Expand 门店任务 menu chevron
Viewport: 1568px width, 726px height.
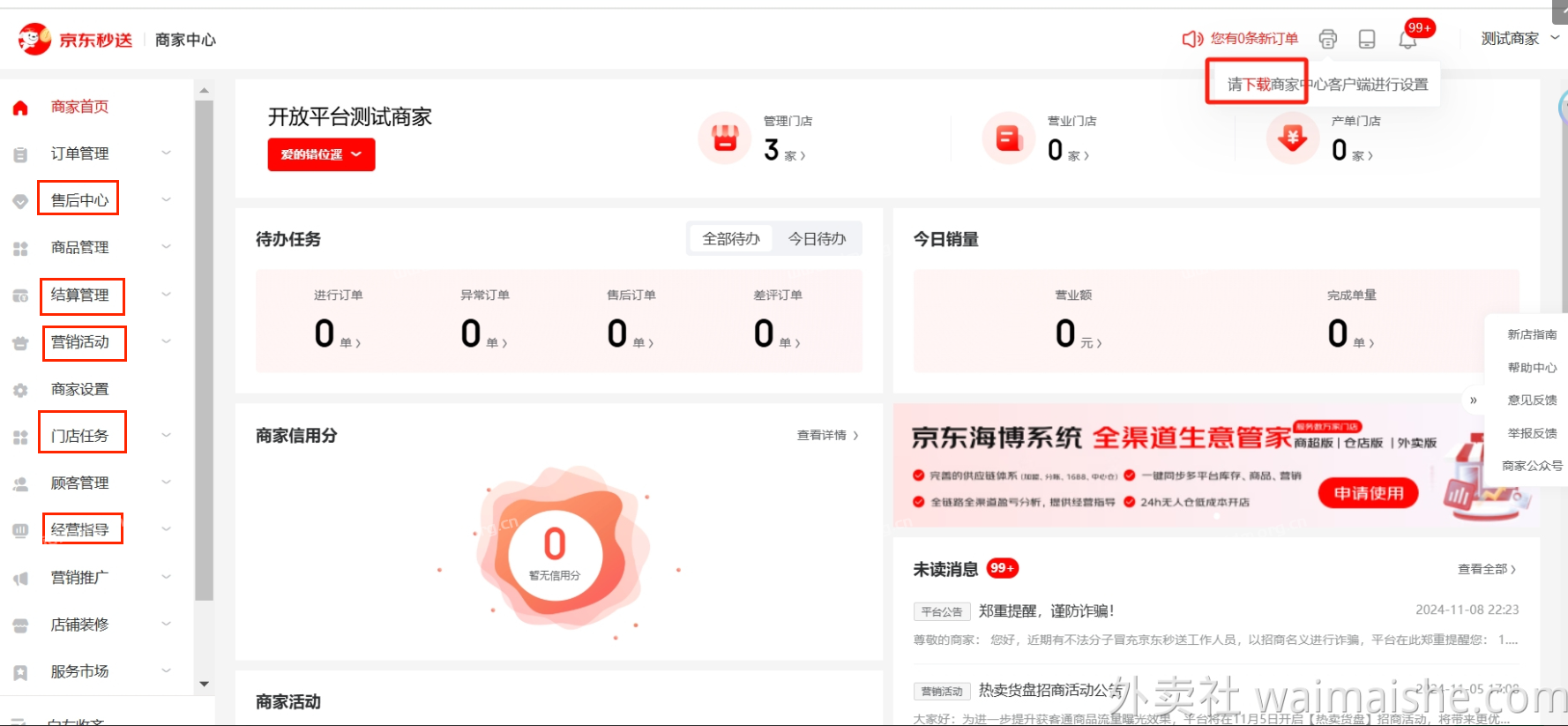pos(166,435)
